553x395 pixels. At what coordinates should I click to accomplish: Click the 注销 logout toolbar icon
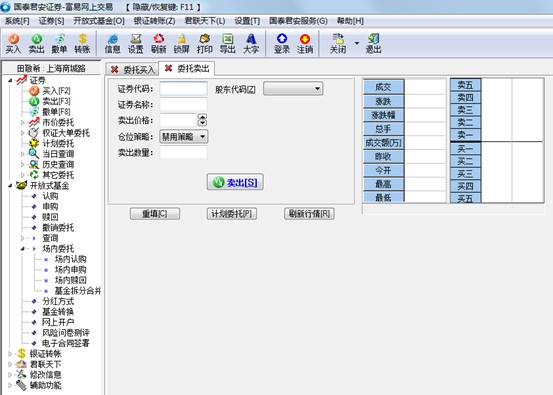(305, 44)
